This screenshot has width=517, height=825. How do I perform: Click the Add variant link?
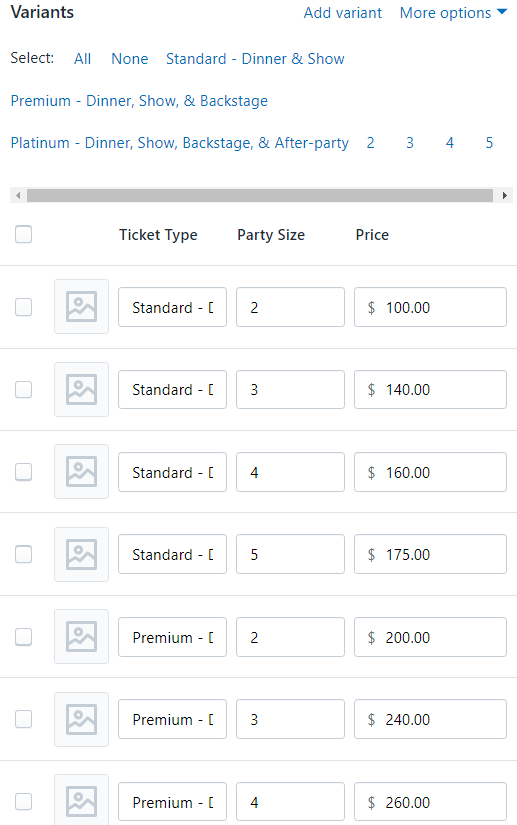pos(343,13)
